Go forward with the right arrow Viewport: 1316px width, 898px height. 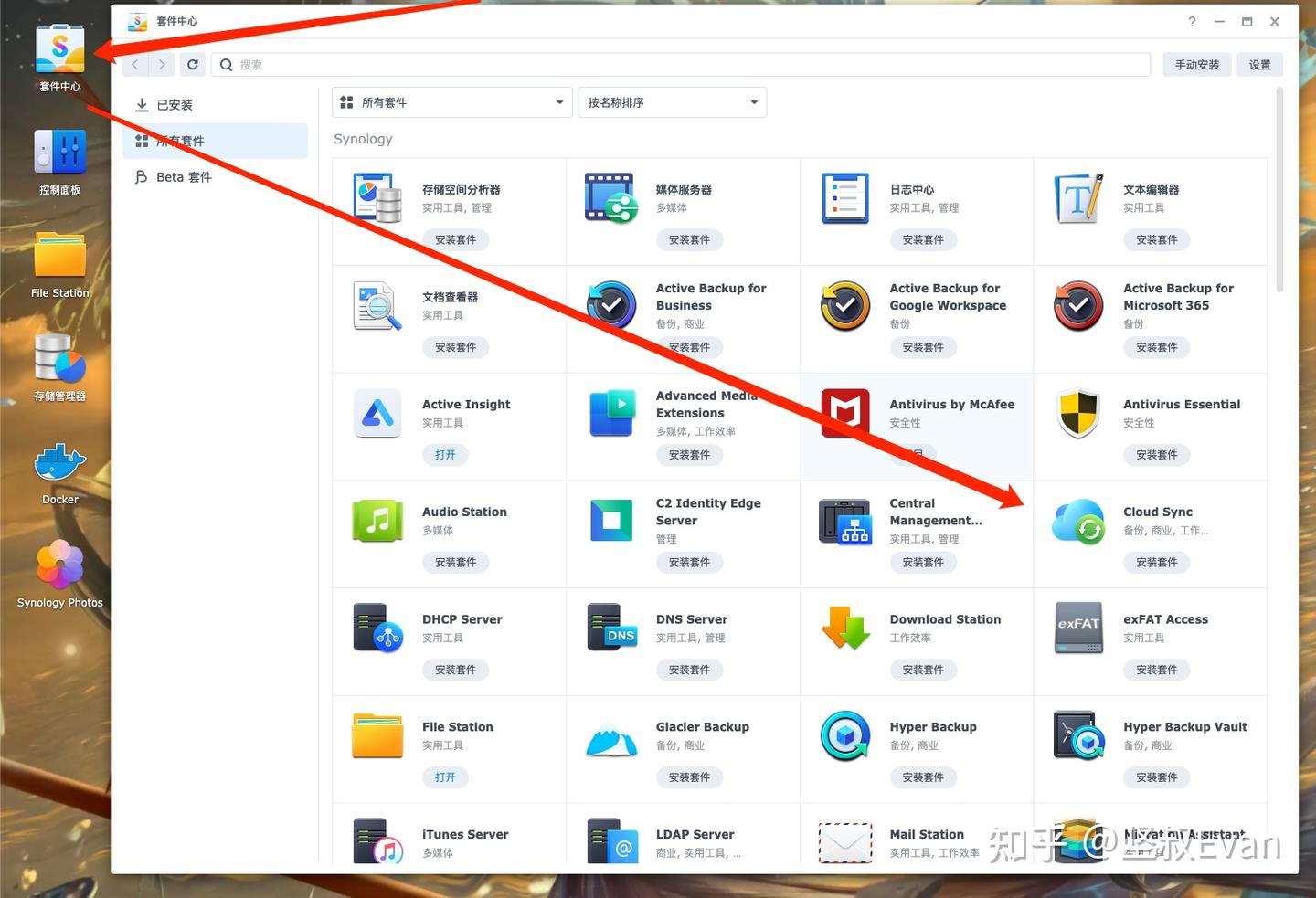coord(162,65)
